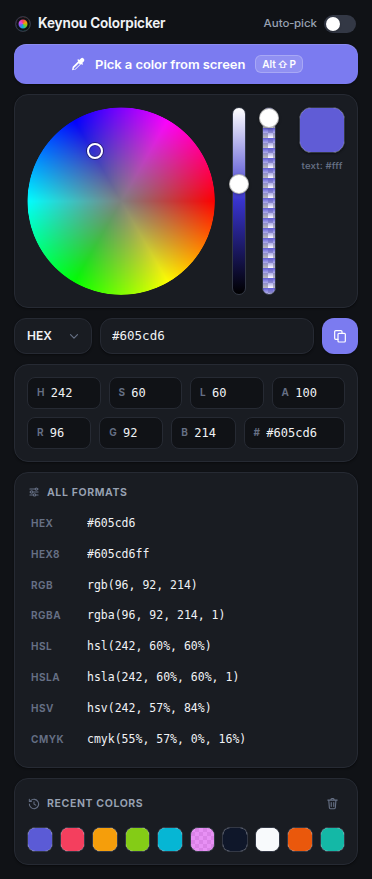
Task: Click the main hex value input field
Action: click(207, 336)
